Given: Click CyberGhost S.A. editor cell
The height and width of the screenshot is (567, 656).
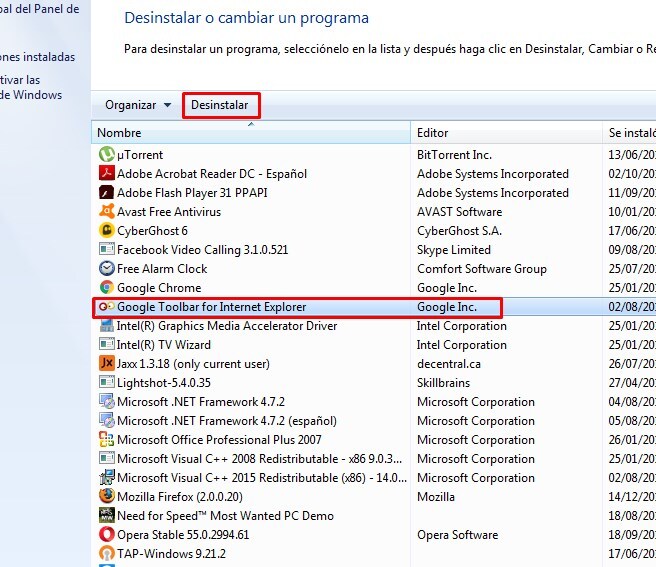Looking at the screenshot, I should coord(459,231).
